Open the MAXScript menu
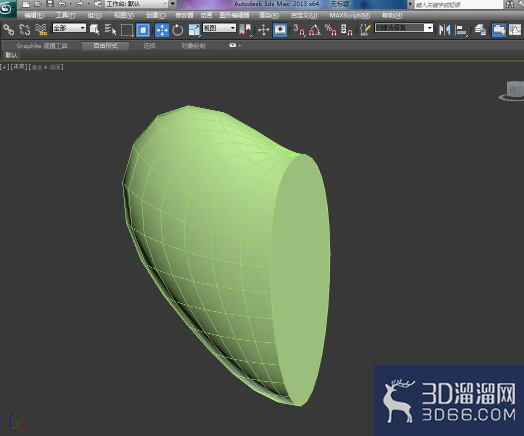524x436 pixels. coord(350,15)
